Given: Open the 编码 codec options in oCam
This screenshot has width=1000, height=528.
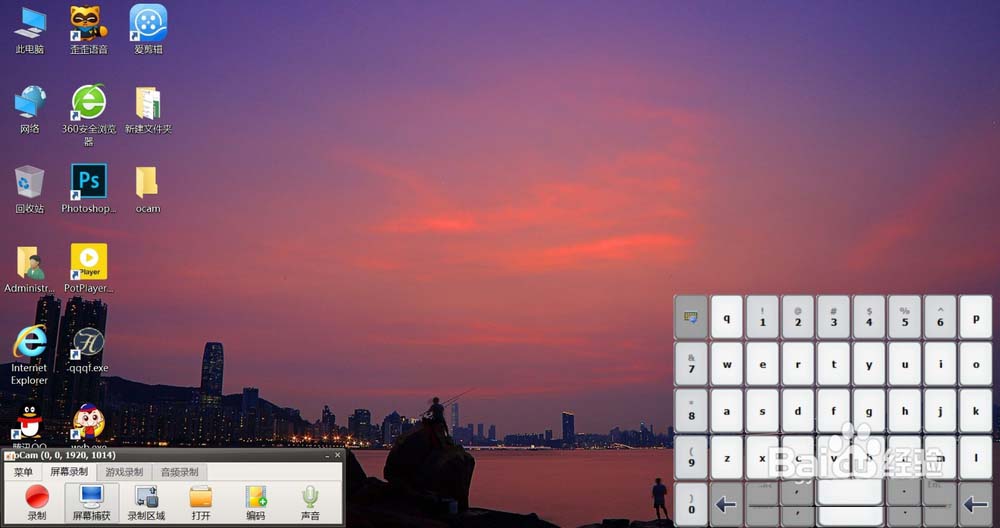Looking at the screenshot, I should pos(256,502).
